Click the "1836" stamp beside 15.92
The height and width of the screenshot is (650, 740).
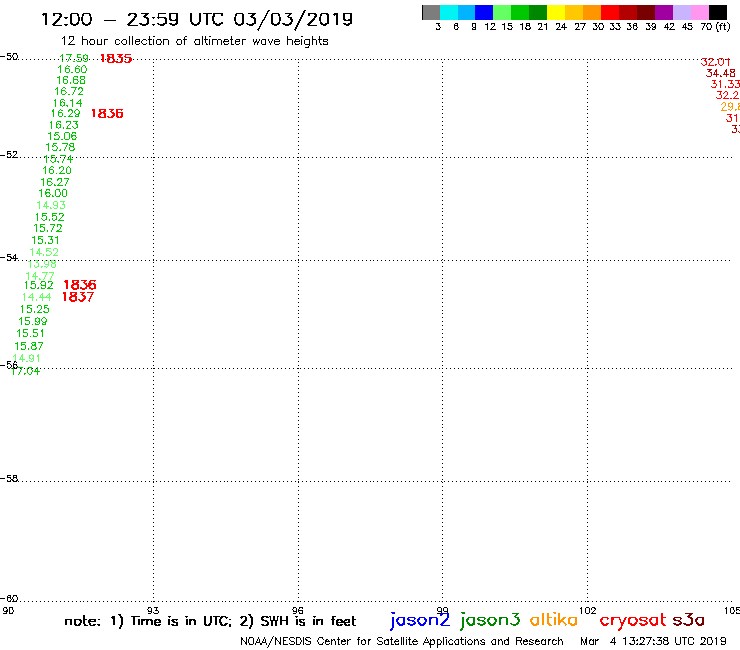[80, 285]
